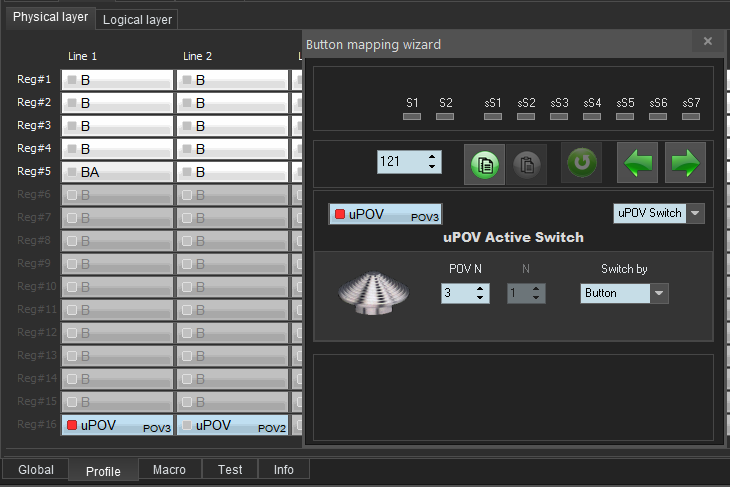Open the Profile tab

point(103,471)
